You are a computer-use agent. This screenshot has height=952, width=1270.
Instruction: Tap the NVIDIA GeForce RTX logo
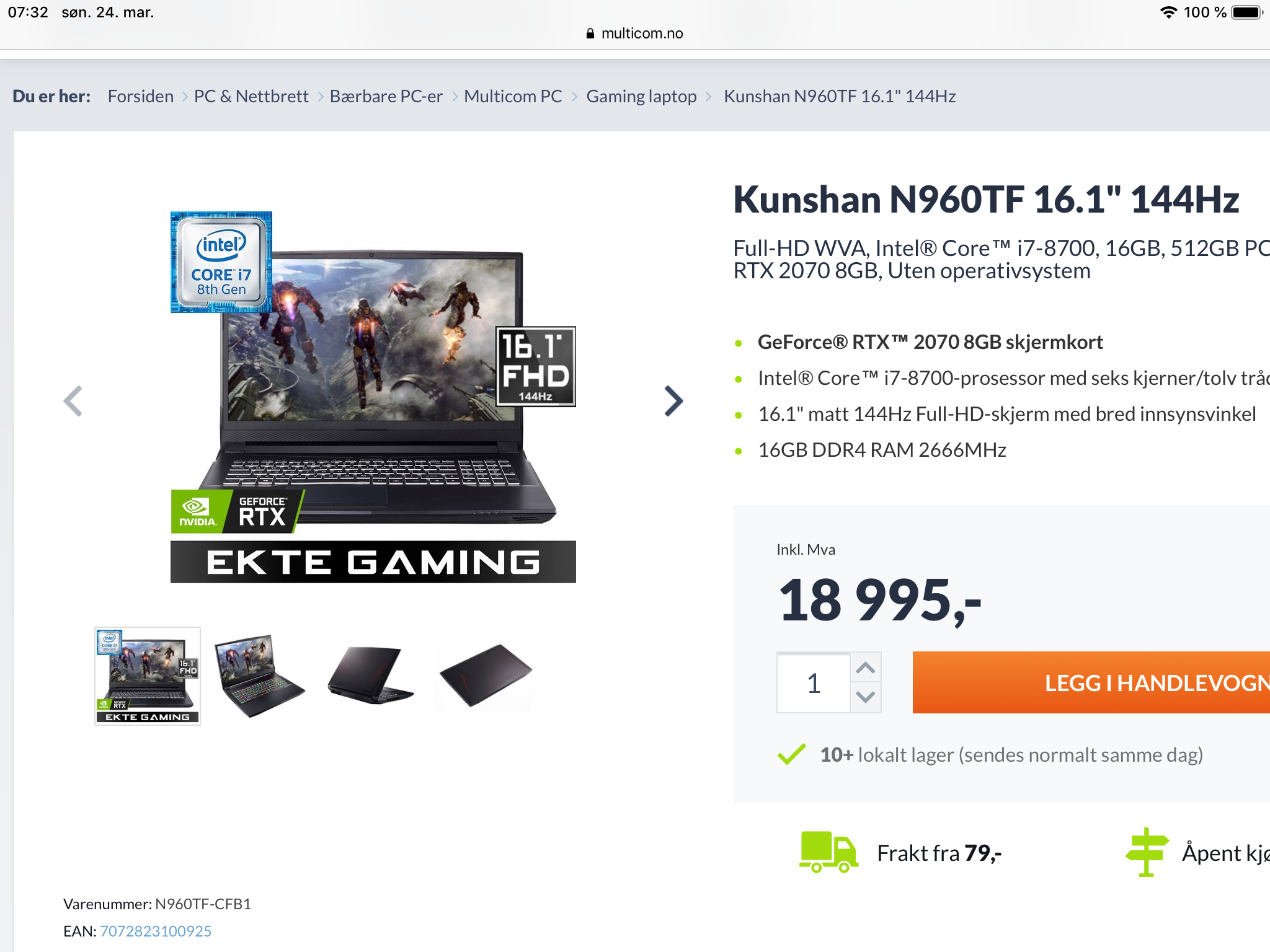click(x=237, y=511)
